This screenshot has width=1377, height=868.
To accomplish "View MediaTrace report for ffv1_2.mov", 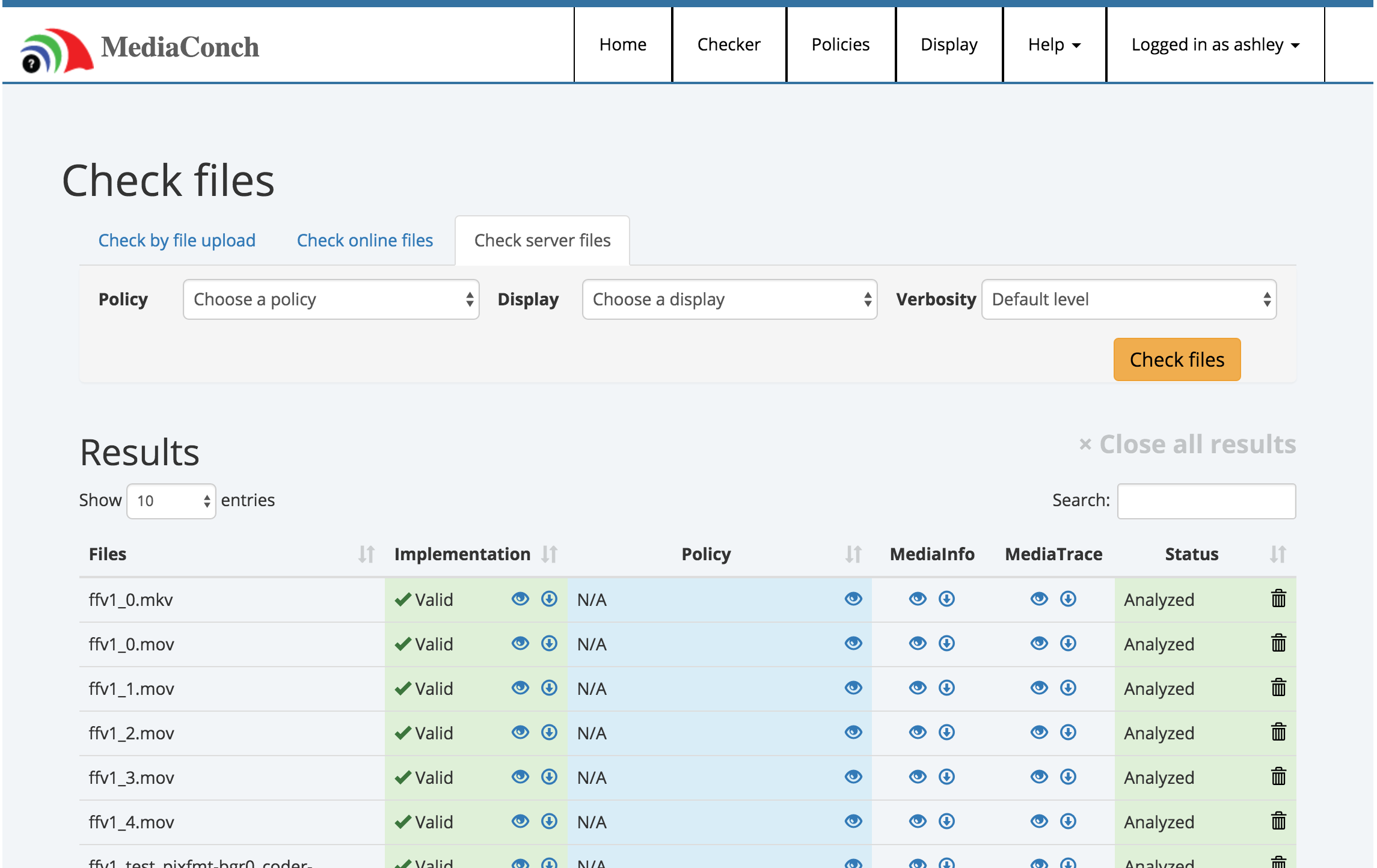I will click(x=1039, y=732).
